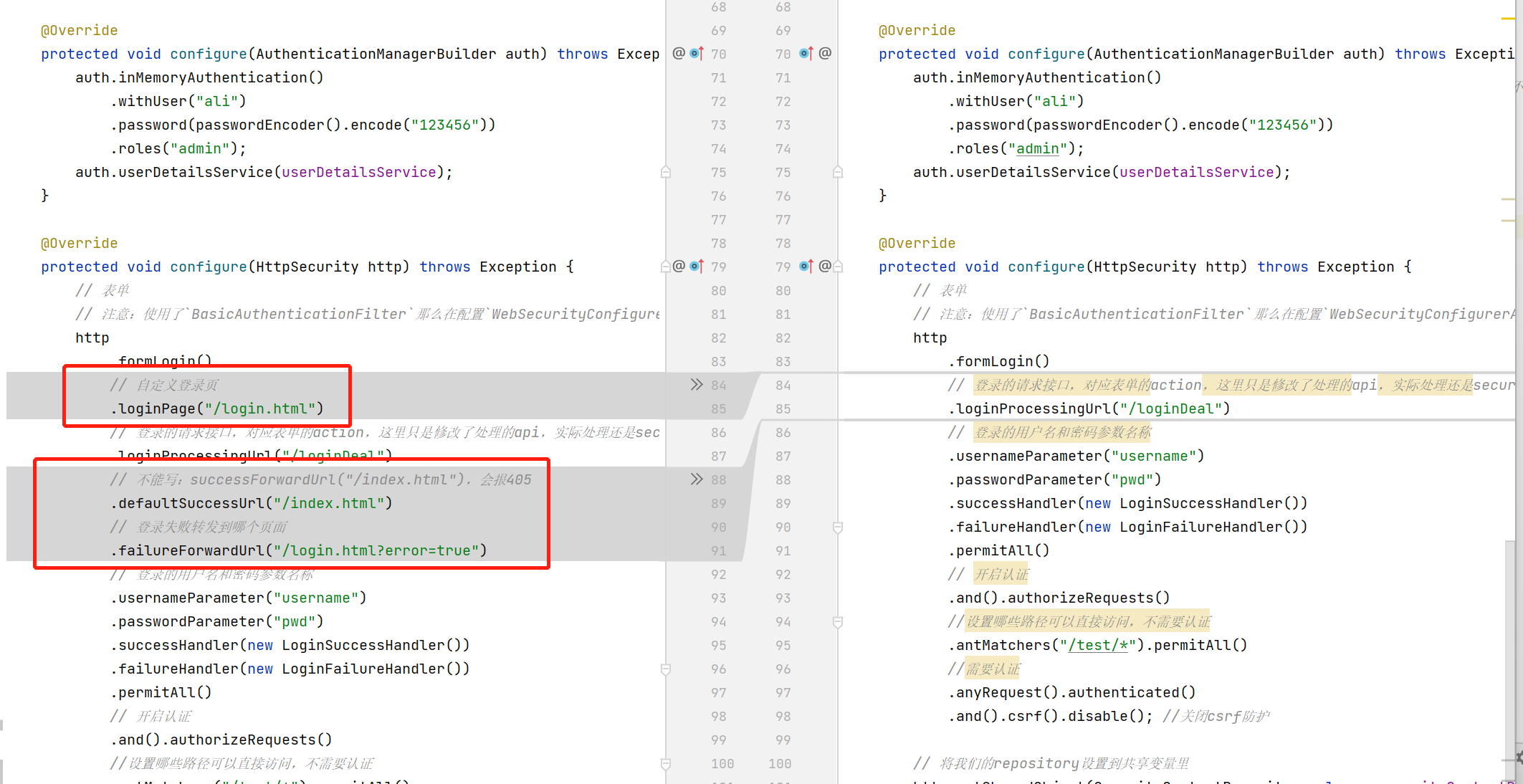This screenshot has width=1523, height=784.
Task: Collapse the fold marker at right pane line 75
Action: tap(838, 172)
